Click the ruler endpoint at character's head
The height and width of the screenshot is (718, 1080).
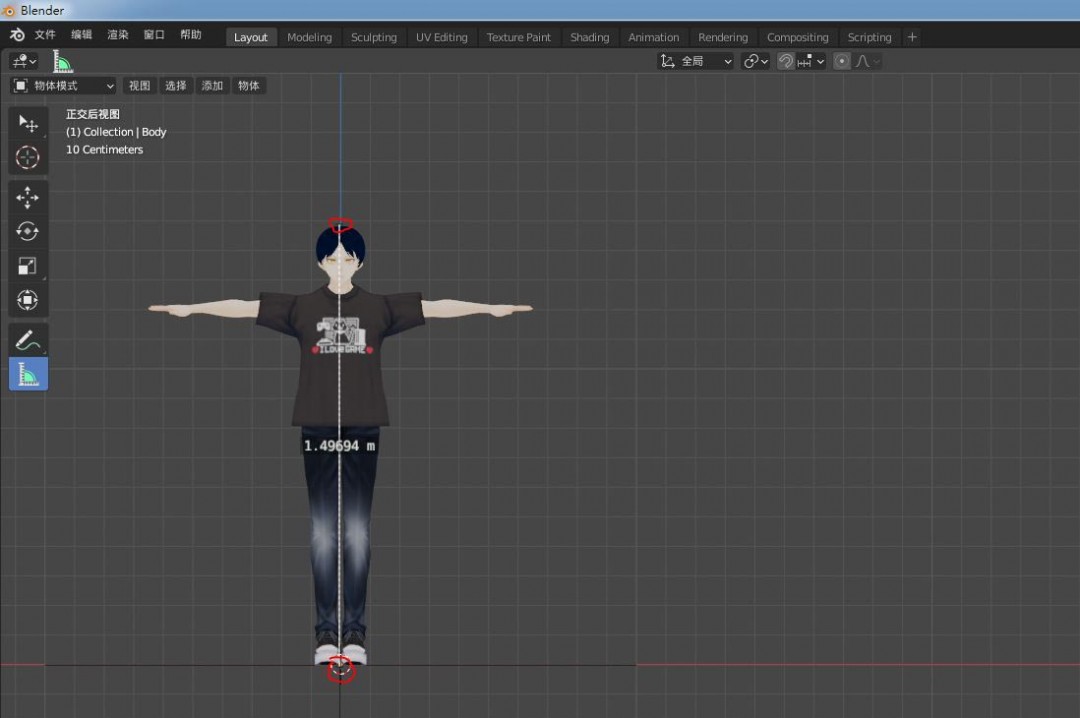point(340,225)
